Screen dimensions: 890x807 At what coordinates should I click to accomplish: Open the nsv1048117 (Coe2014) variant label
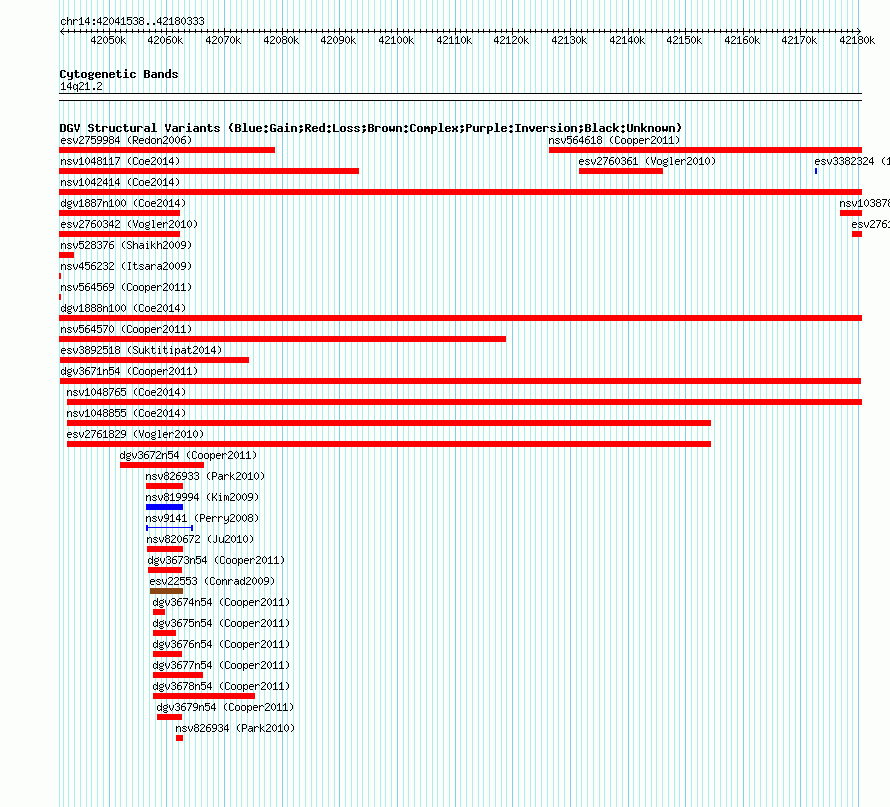[120, 161]
